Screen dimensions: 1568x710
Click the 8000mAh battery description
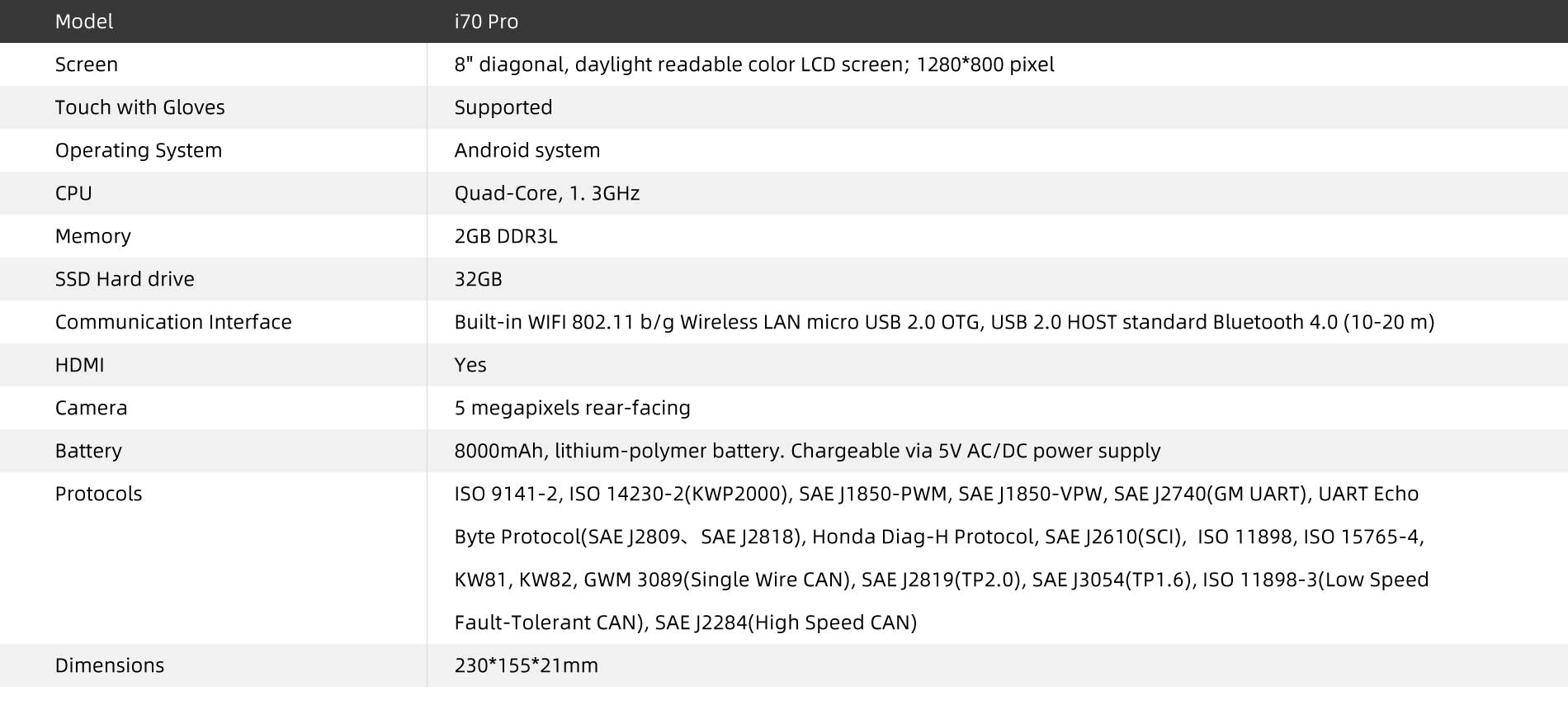click(x=807, y=451)
